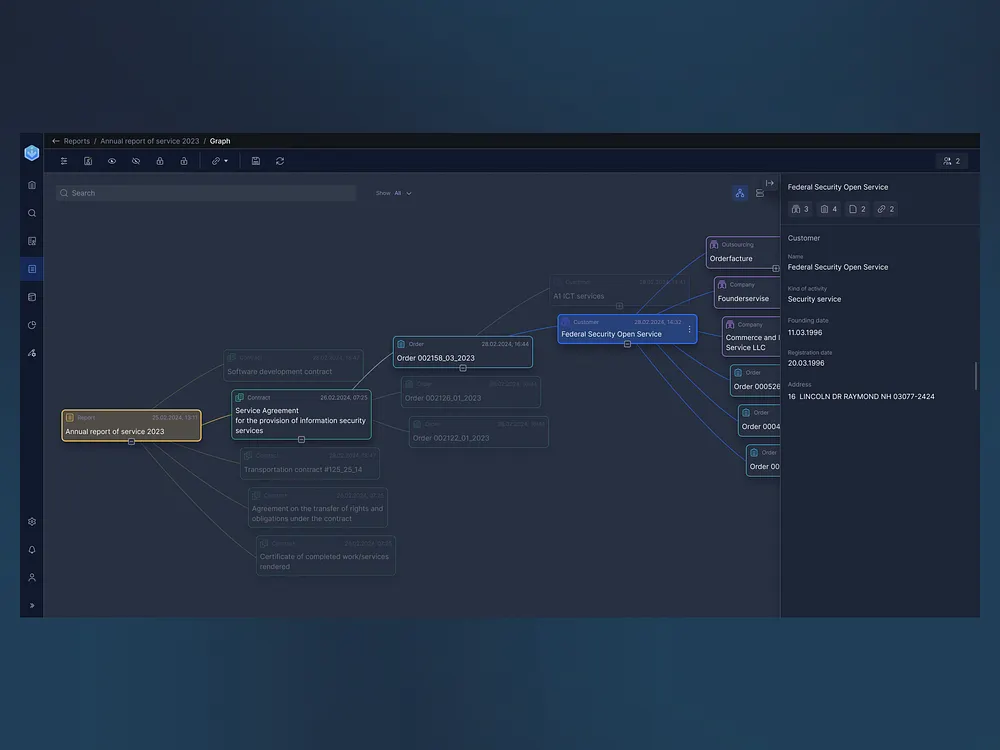Open the link tool dropdown arrow
1000x750 pixels.
[x=228, y=161]
